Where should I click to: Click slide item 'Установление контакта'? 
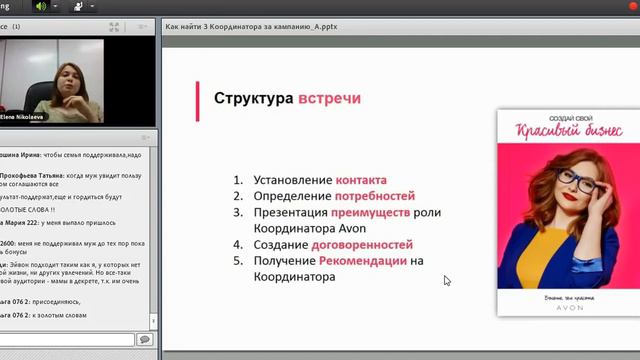point(320,180)
